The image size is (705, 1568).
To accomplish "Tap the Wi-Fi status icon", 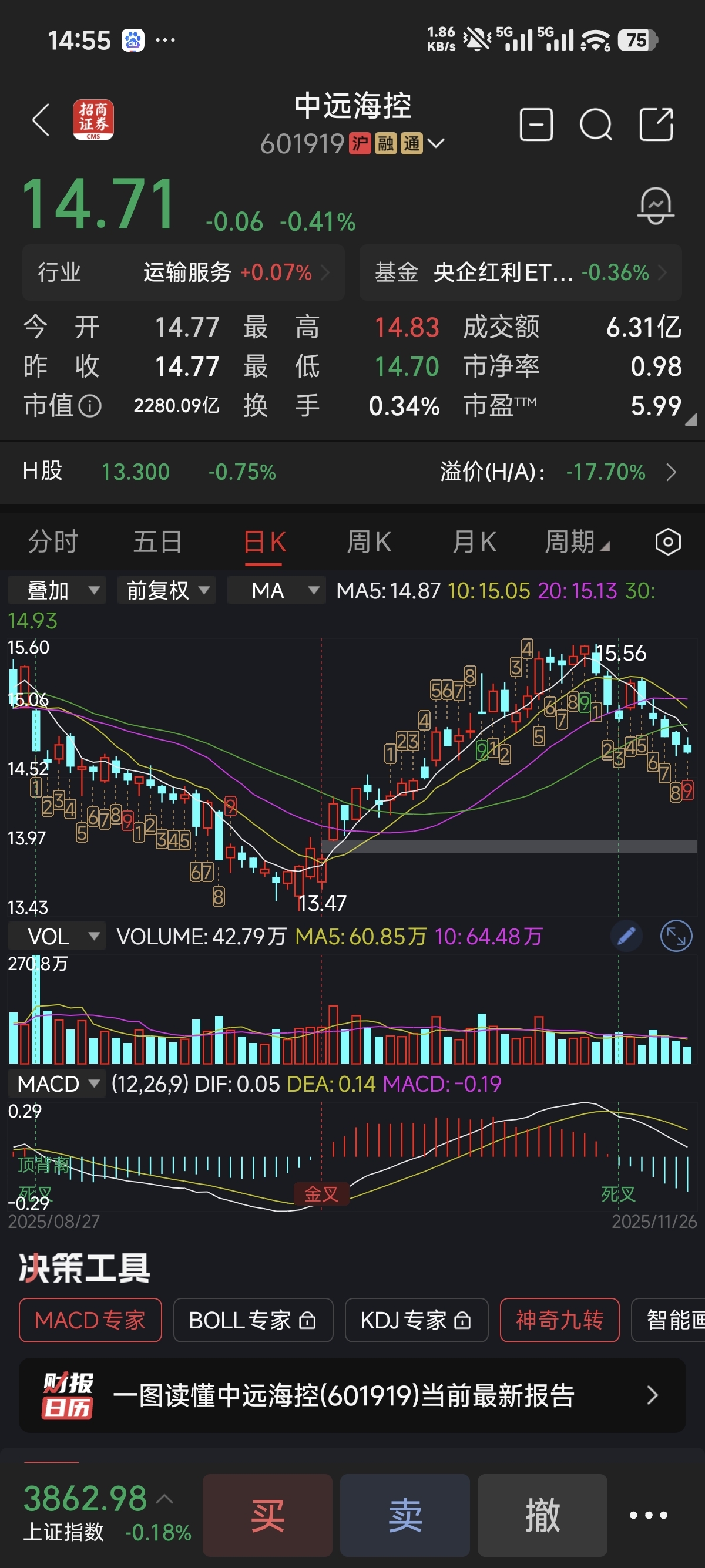I will [595, 41].
